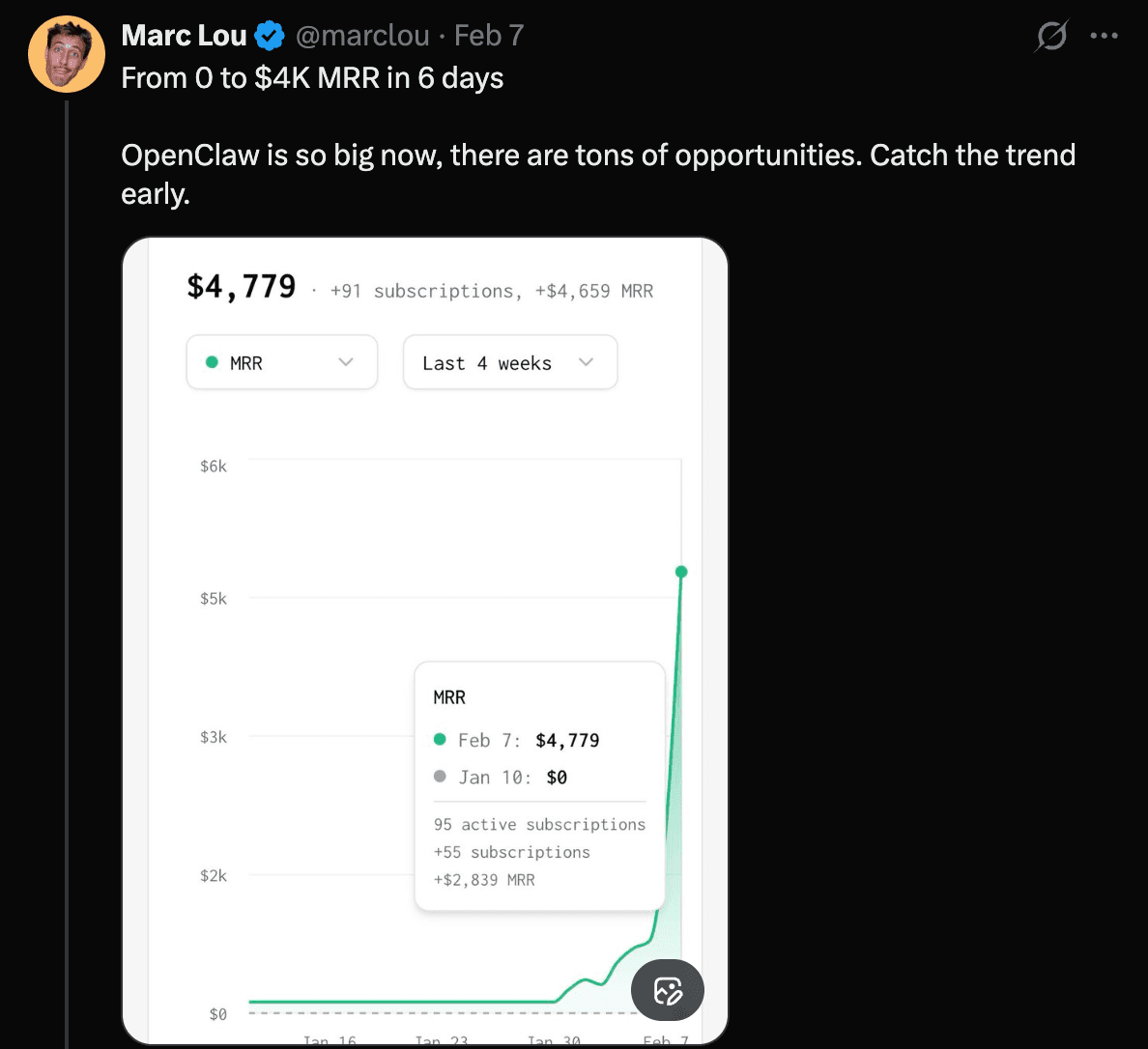Image resolution: width=1148 pixels, height=1049 pixels.
Task: Click the bold Marc Lou display name
Action: coord(183,35)
